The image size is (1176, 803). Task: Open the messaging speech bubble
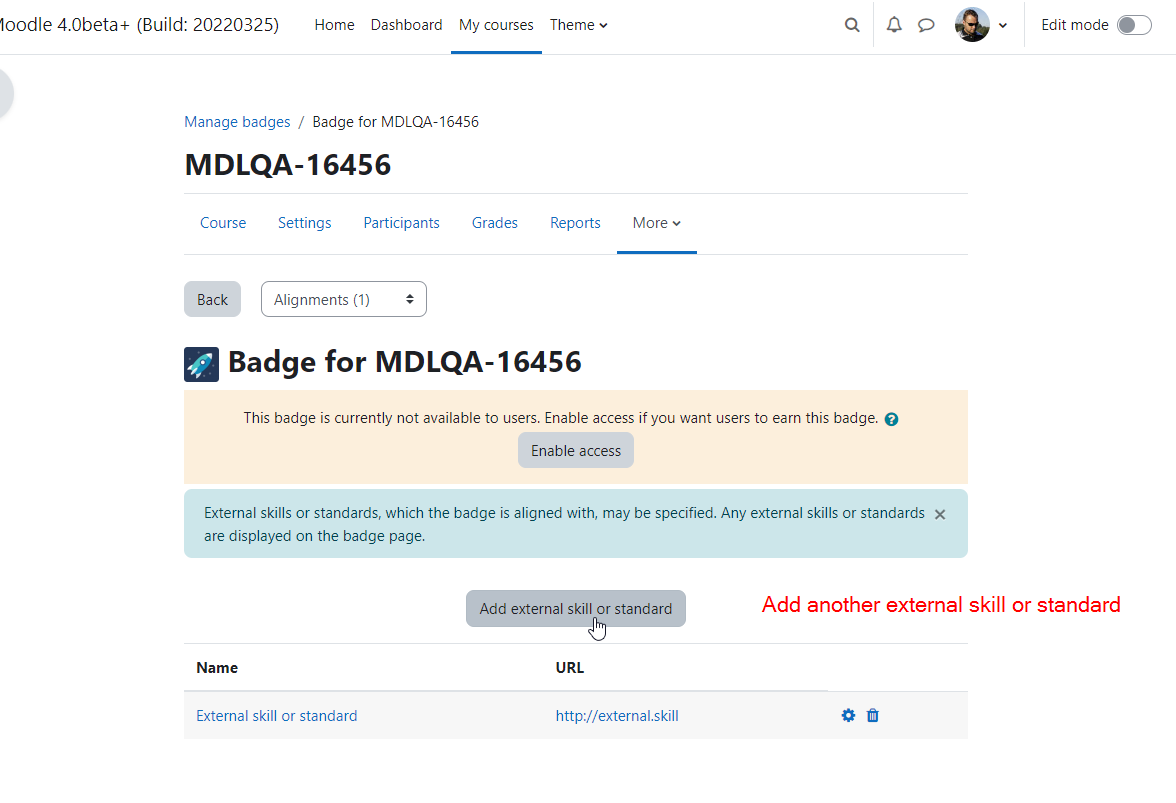pyautogui.click(x=926, y=25)
